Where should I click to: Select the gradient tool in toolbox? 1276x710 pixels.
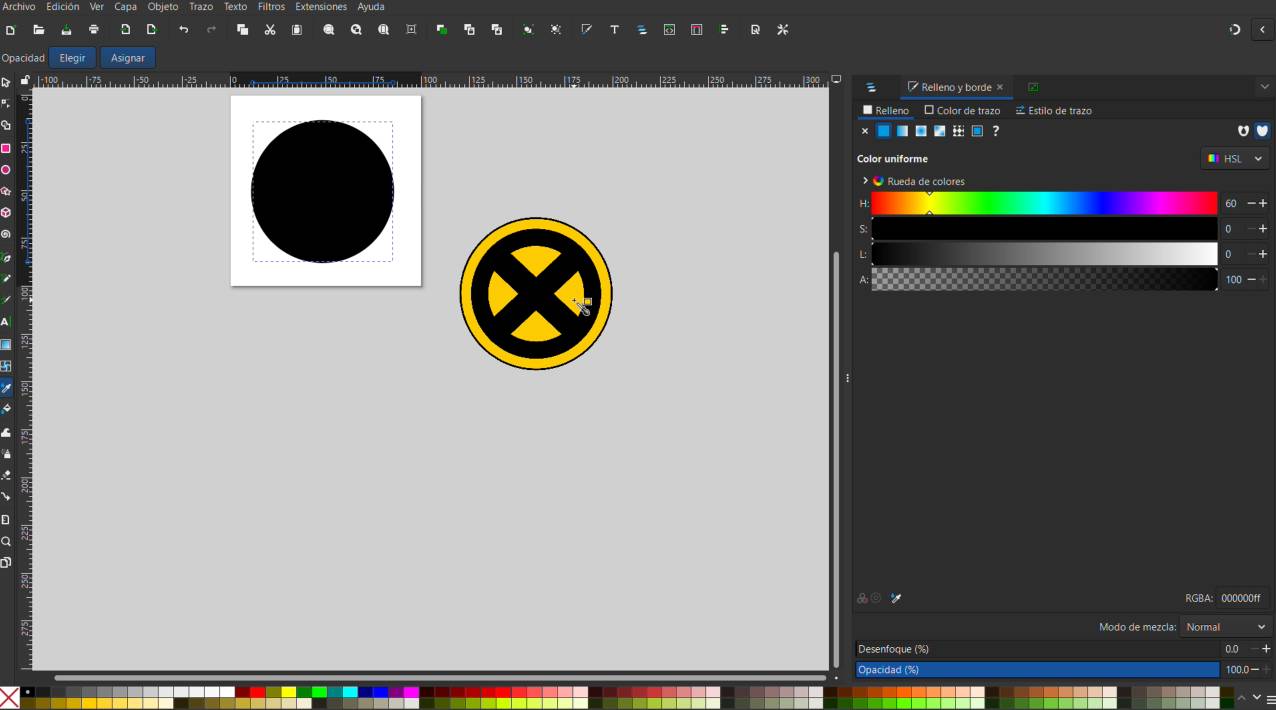6,344
